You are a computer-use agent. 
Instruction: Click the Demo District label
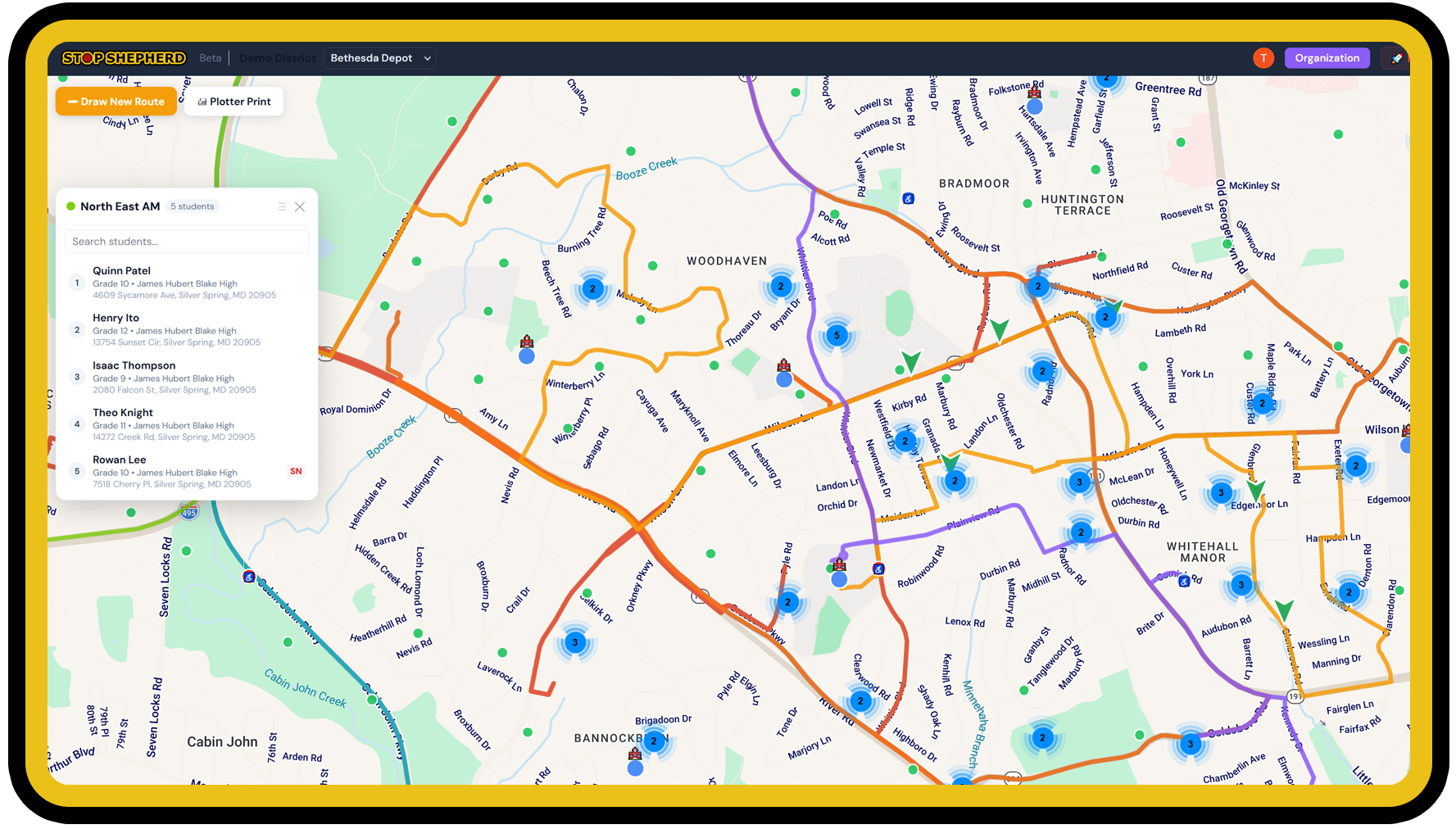point(278,58)
